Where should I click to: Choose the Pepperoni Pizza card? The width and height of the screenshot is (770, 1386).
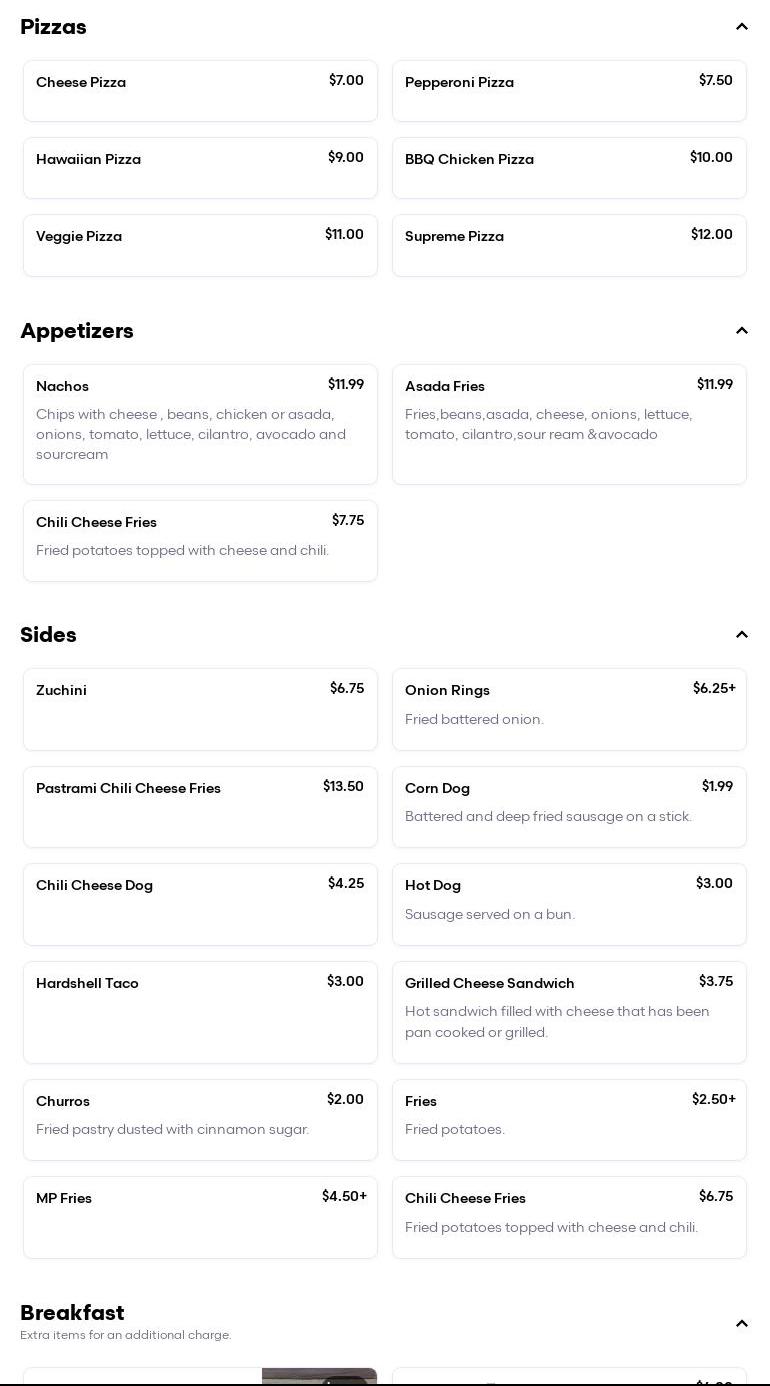[x=569, y=91]
